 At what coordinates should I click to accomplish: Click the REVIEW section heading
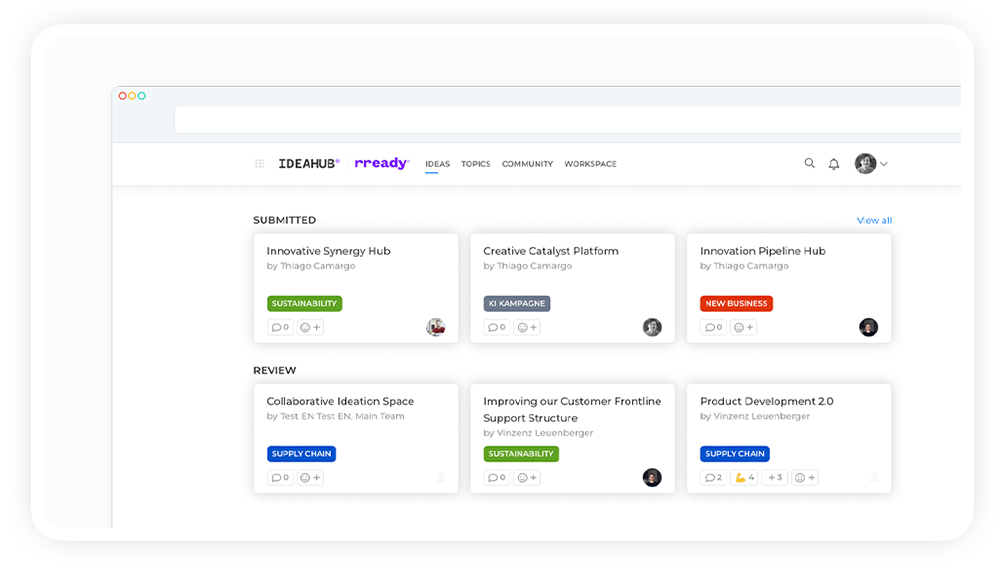275,370
